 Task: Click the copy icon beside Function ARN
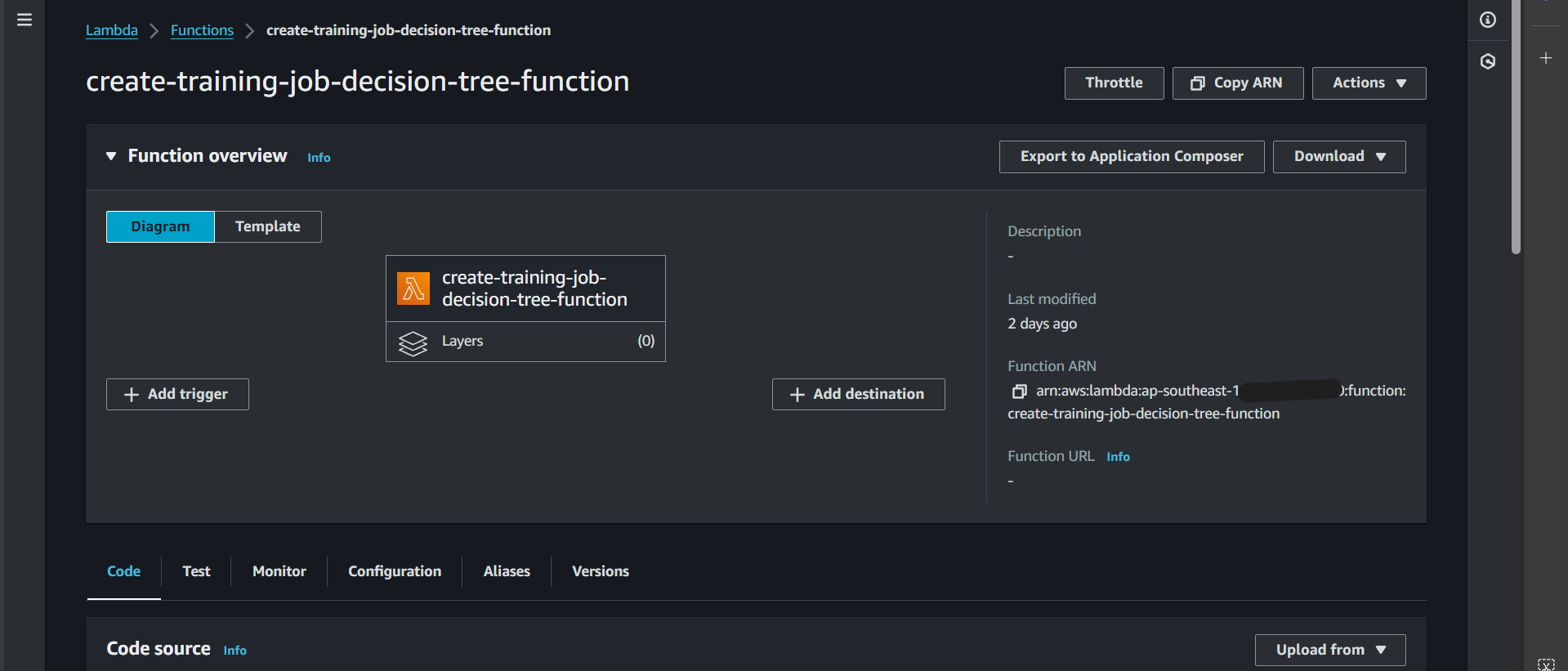tap(1019, 391)
